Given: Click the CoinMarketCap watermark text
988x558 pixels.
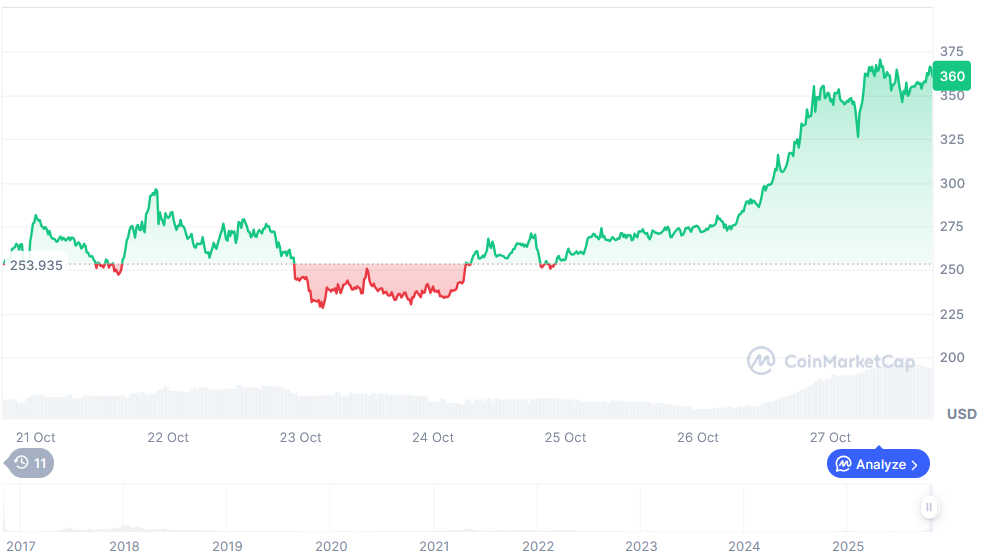Looking at the screenshot, I should click(x=850, y=362).
